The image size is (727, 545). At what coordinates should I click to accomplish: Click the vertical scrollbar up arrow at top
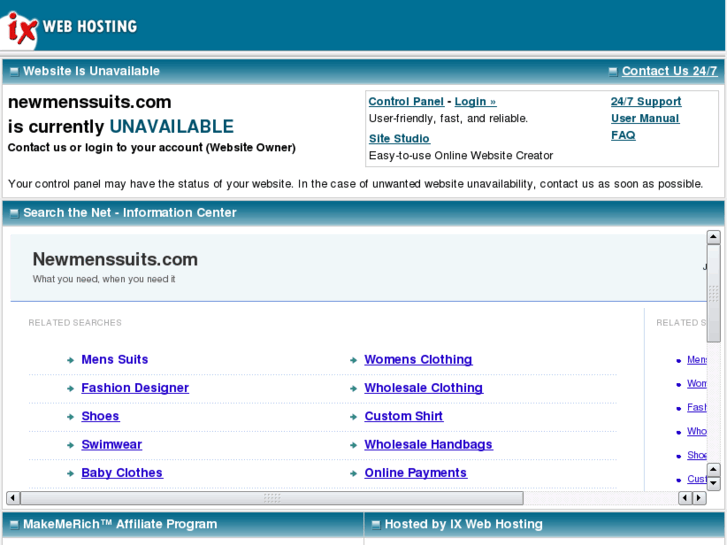pyautogui.click(x=713, y=237)
